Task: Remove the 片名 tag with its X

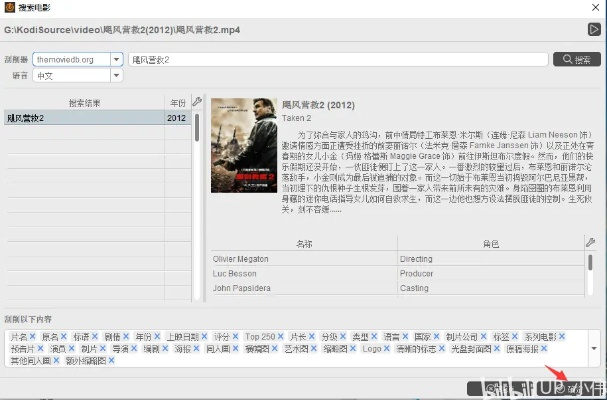Action: point(33,336)
